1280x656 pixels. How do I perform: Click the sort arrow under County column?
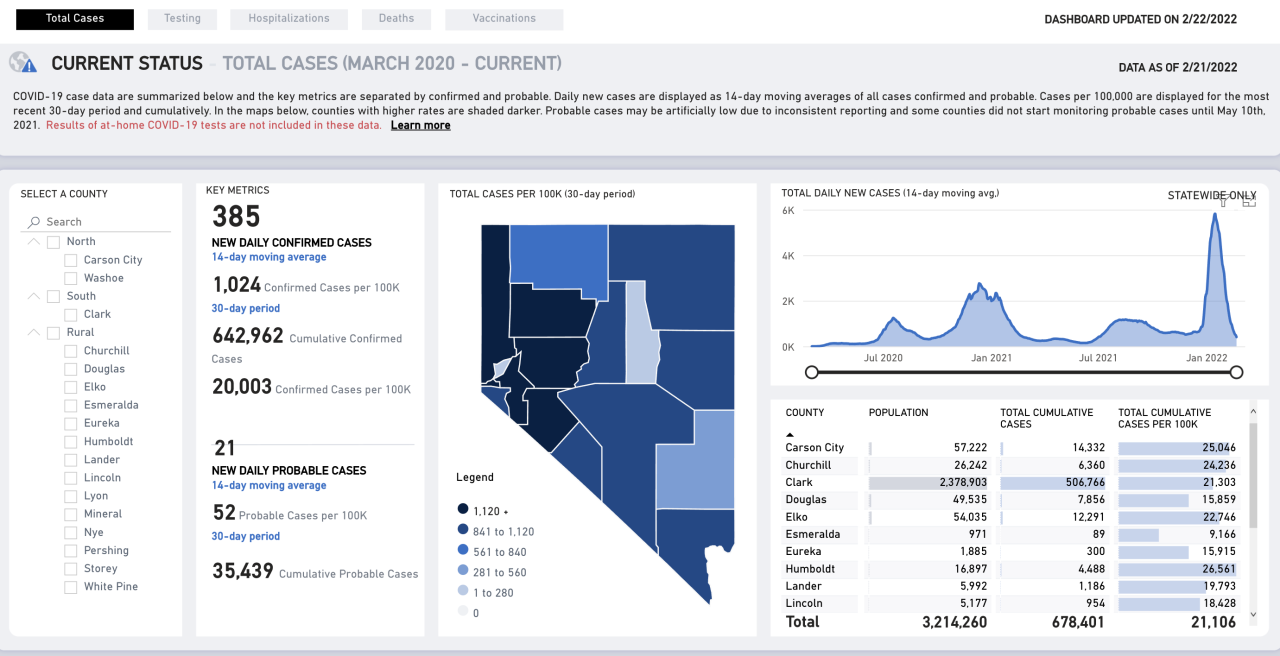click(x=791, y=434)
